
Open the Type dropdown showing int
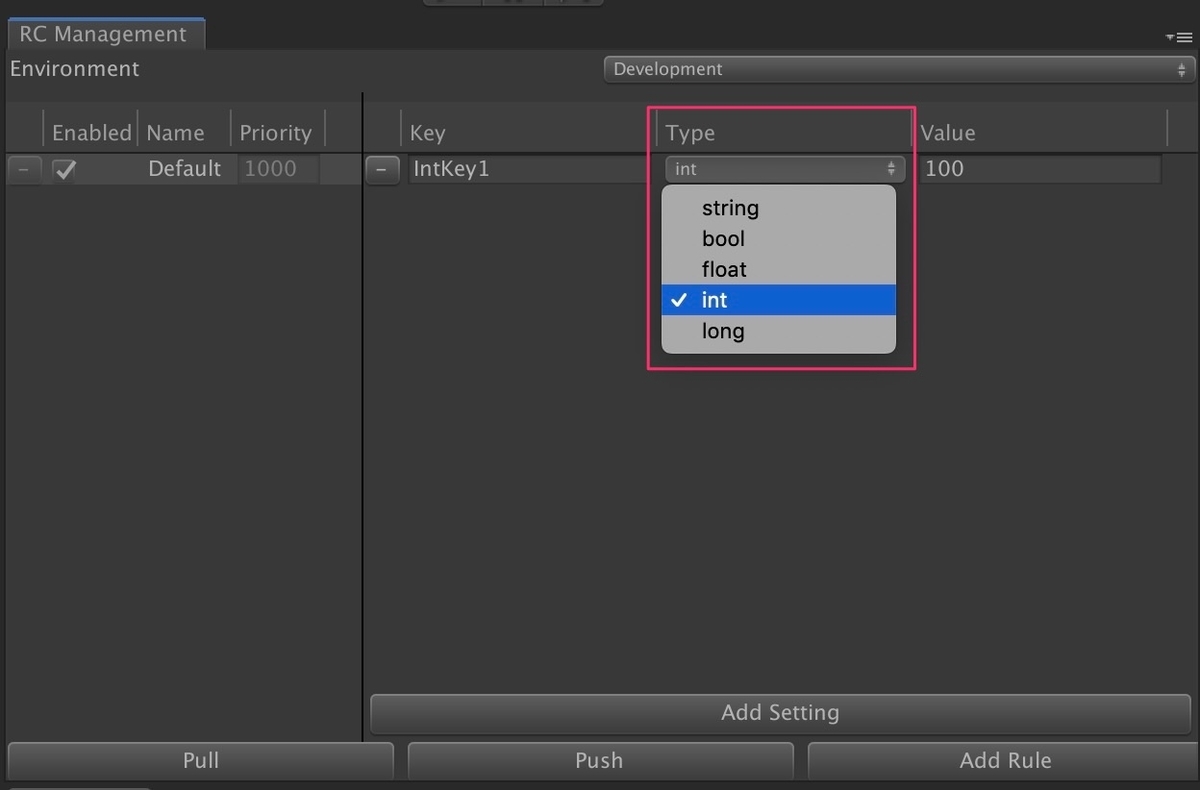click(785, 169)
